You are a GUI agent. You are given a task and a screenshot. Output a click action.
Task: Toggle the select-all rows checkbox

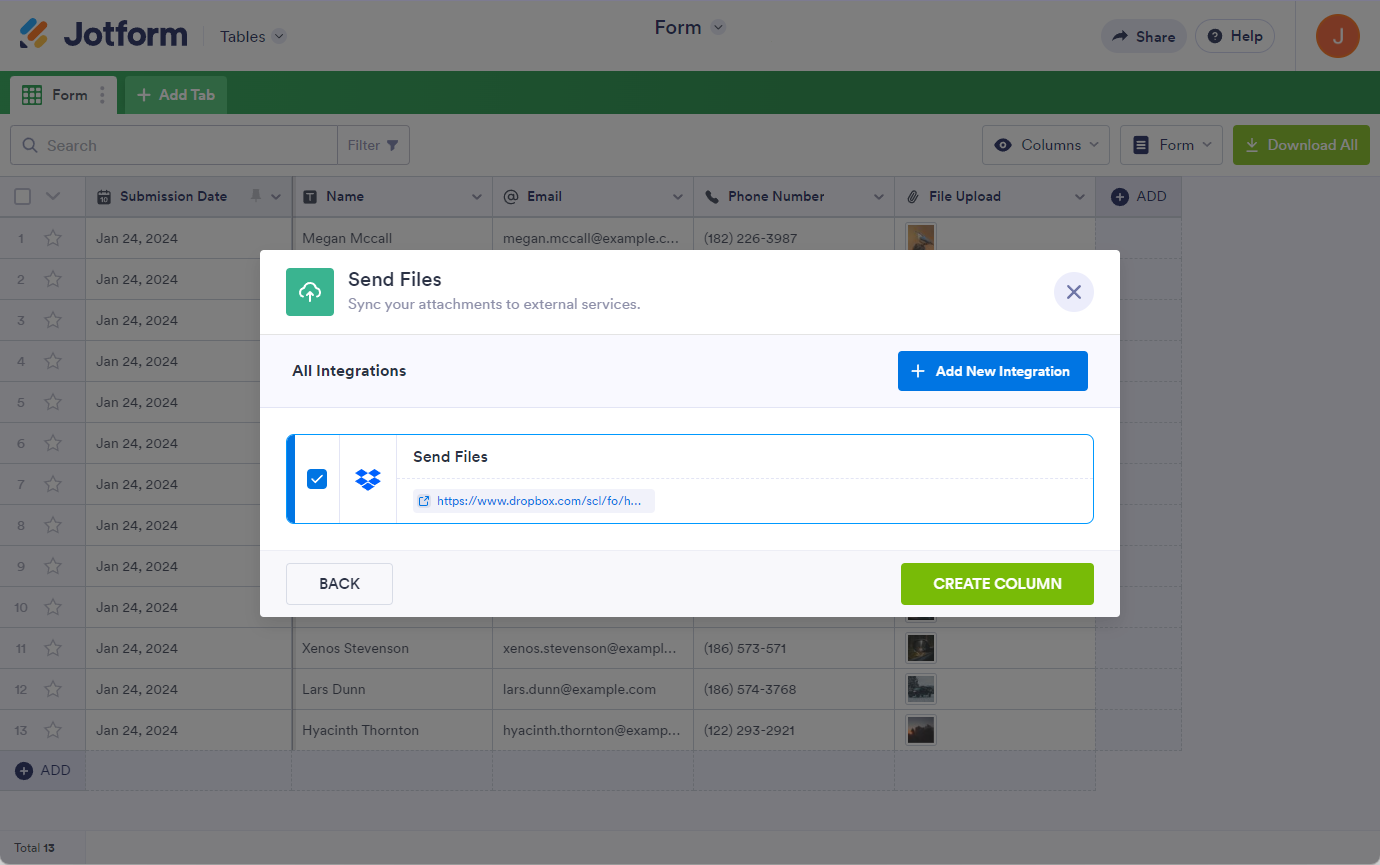22,197
